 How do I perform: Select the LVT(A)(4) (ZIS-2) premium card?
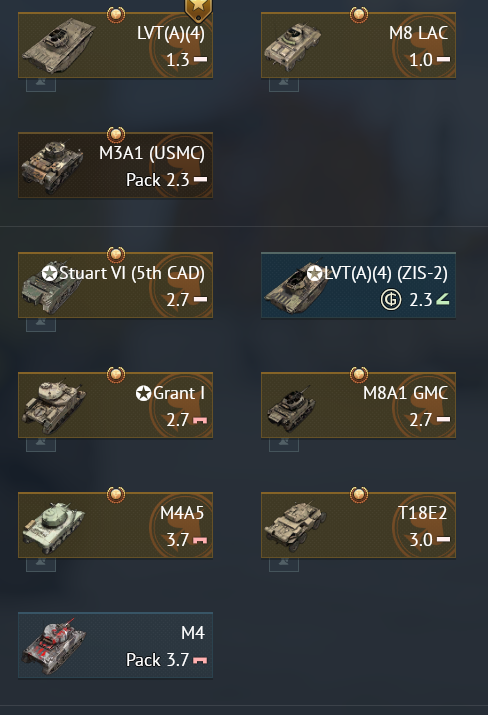[x=358, y=285]
